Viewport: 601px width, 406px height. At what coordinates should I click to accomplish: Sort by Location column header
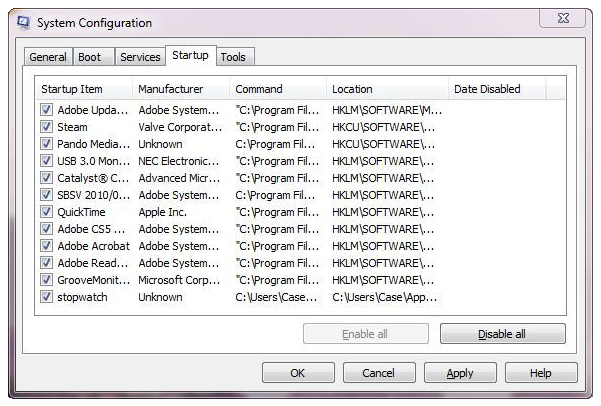[387, 89]
